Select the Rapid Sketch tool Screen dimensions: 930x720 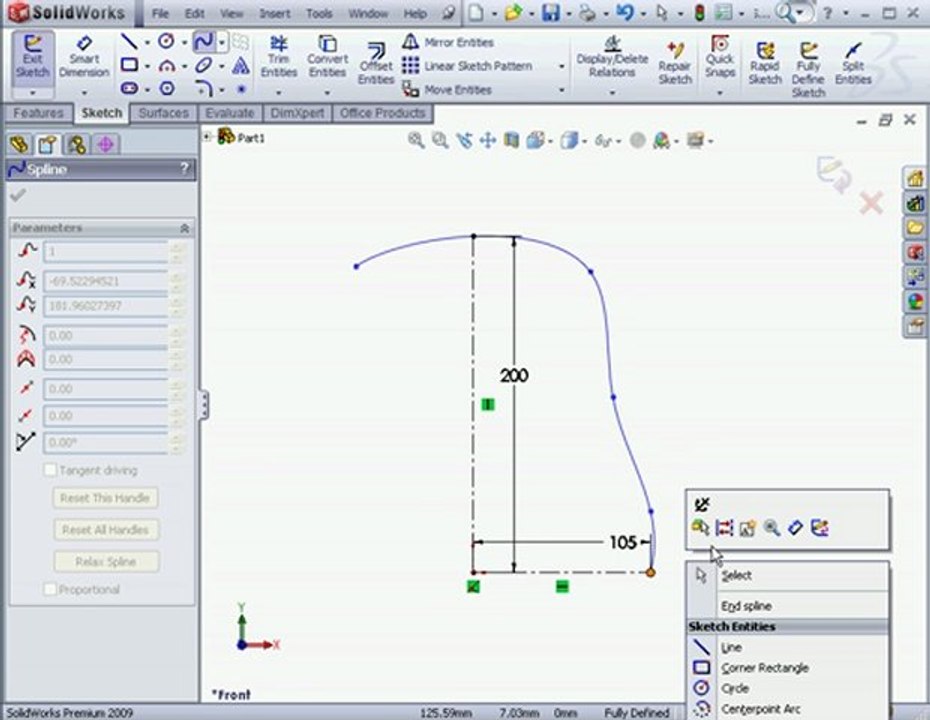[765, 63]
